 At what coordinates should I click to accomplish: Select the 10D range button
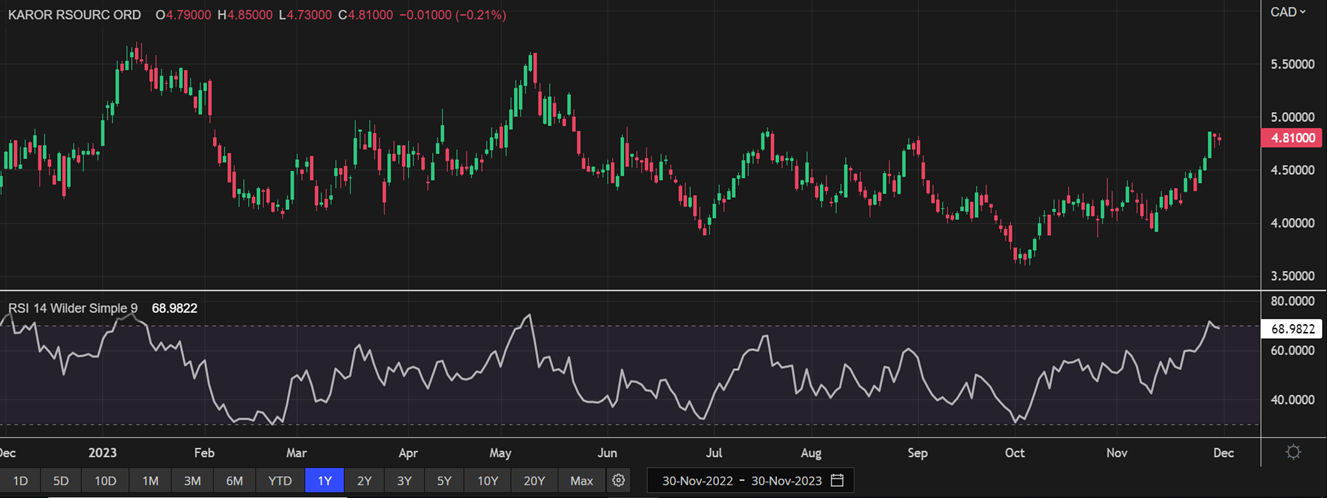(106, 481)
